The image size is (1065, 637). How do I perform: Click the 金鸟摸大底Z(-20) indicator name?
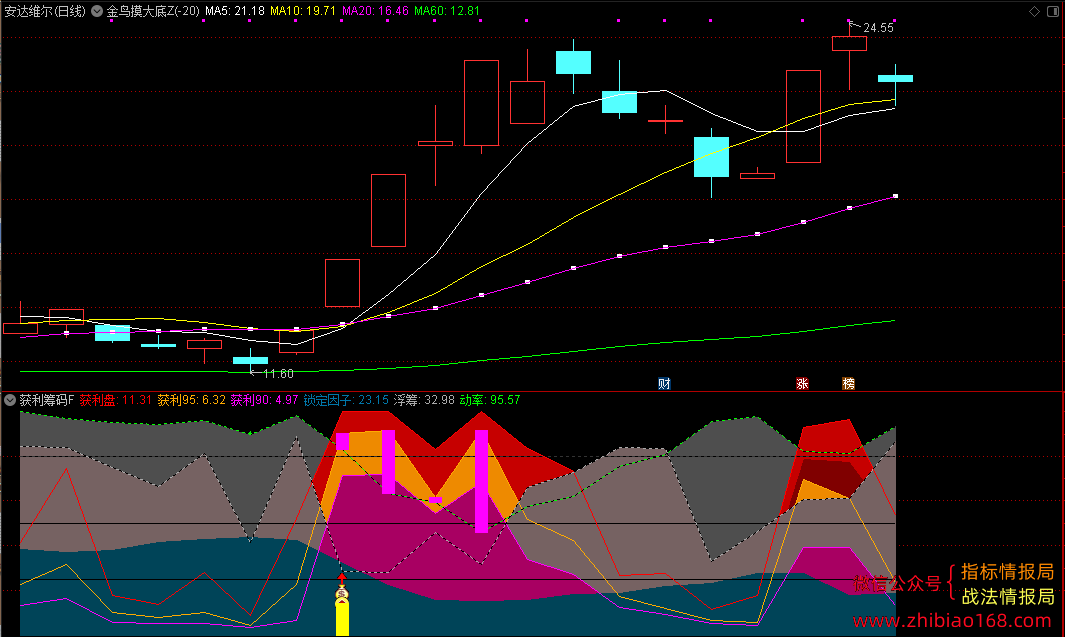tap(153, 11)
